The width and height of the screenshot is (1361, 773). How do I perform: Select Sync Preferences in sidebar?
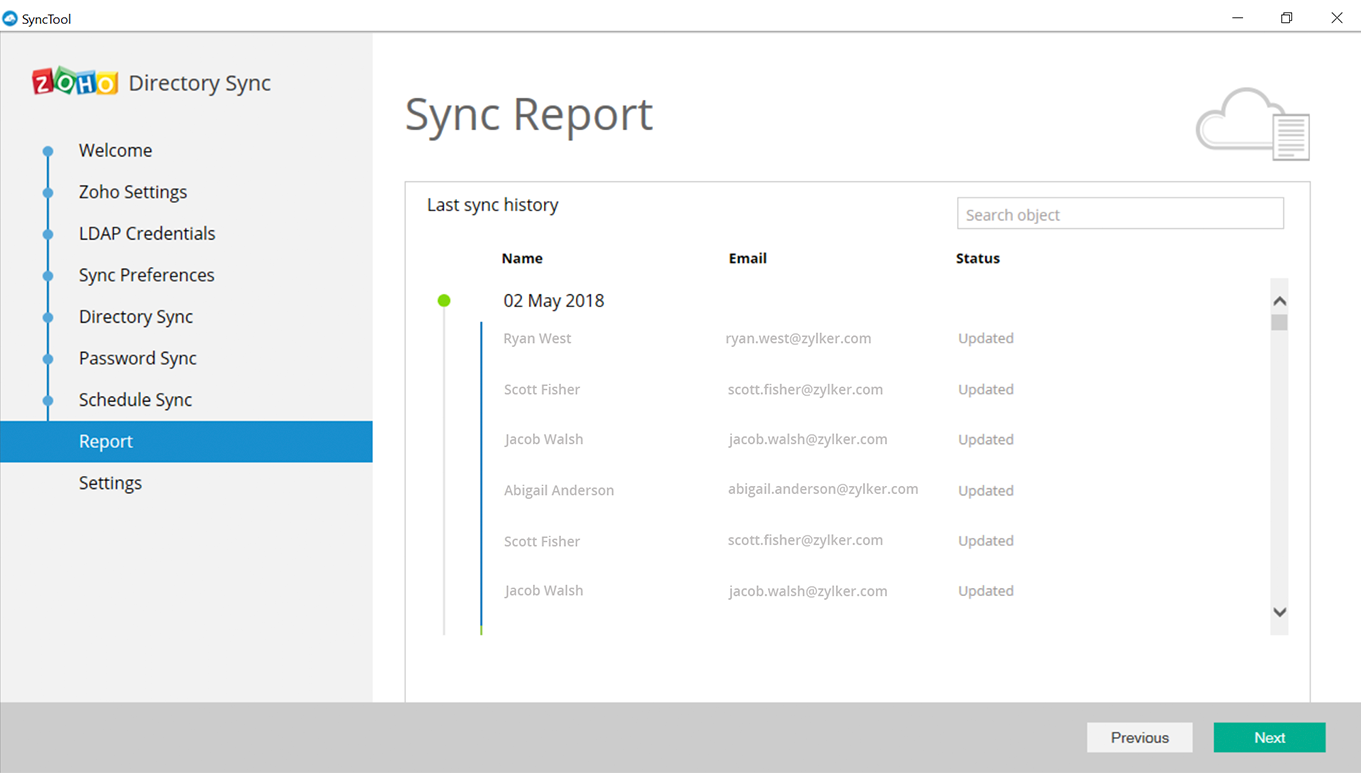click(147, 275)
